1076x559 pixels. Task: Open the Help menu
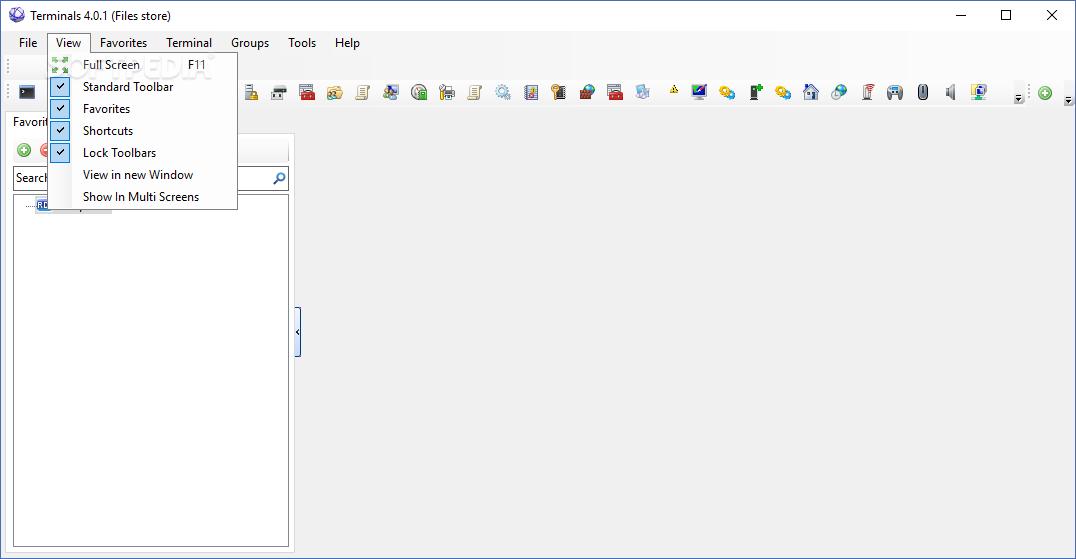click(x=347, y=43)
